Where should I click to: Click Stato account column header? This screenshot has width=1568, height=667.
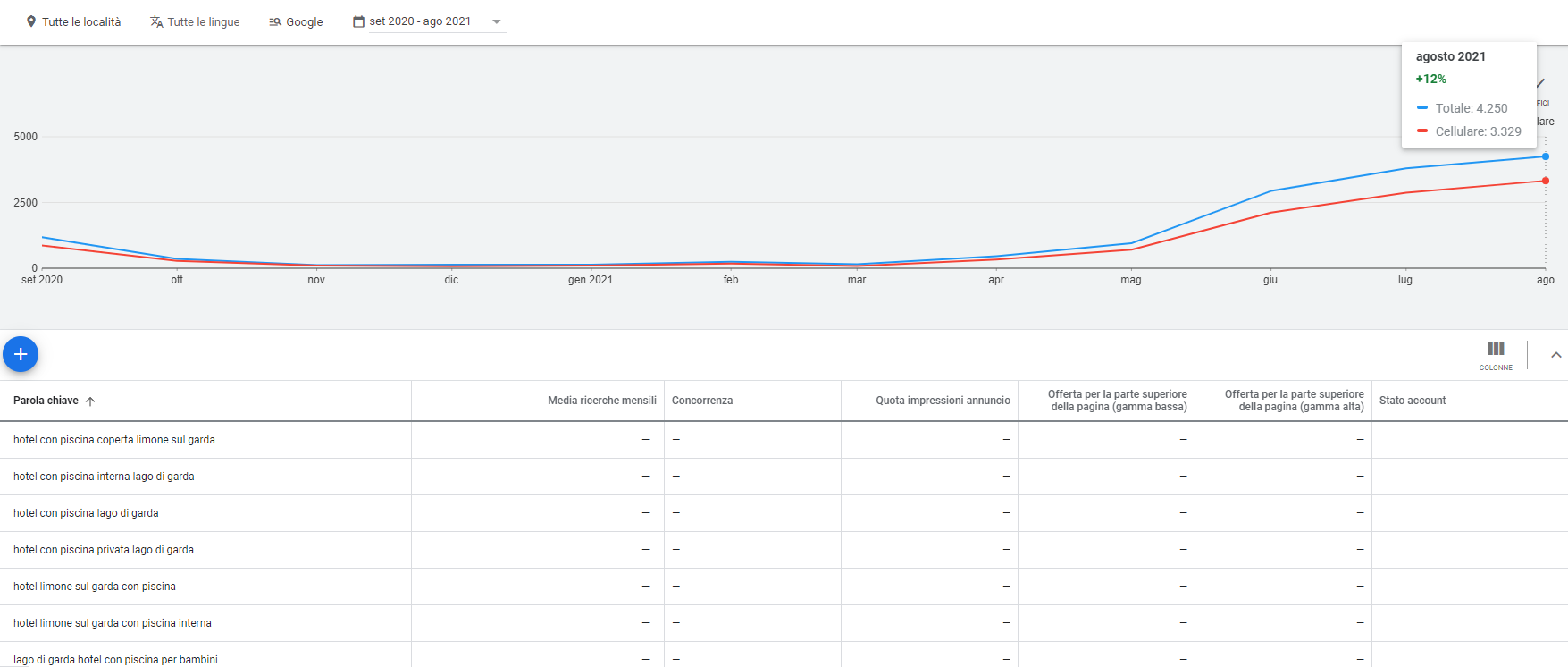point(1413,401)
